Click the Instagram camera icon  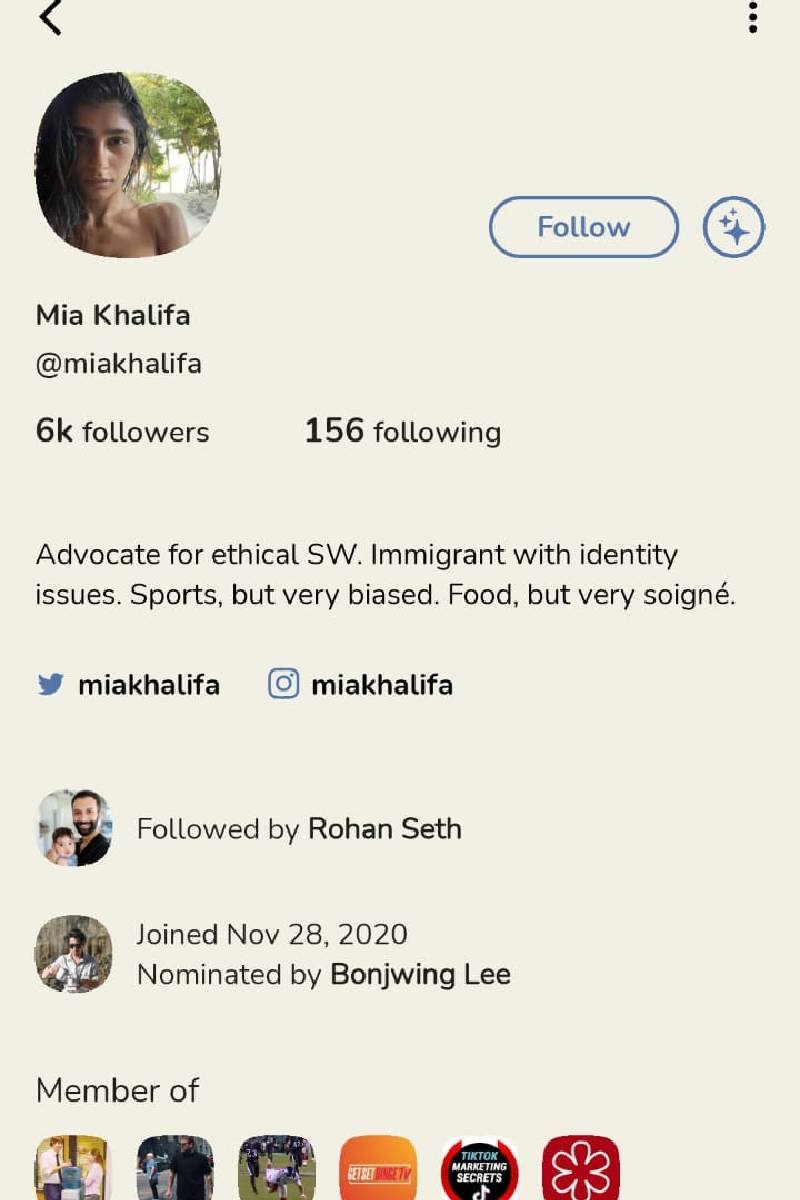[283, 684]
